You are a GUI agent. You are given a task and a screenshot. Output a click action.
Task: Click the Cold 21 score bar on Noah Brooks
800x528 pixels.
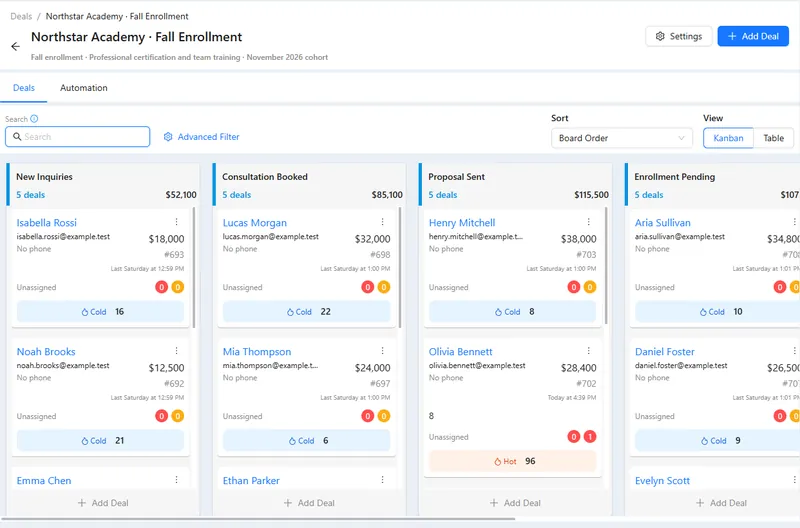pyautogui.click(x=100, y=441)
